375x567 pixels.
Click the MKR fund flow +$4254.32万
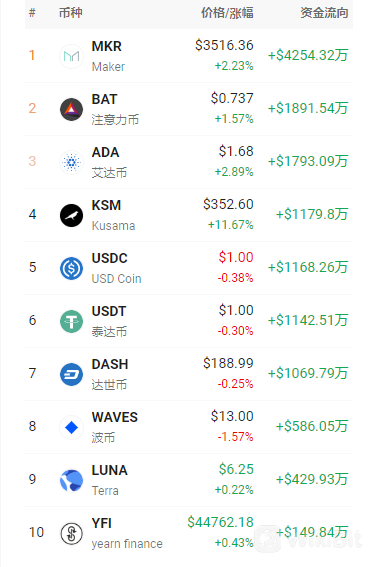(308, 55)
